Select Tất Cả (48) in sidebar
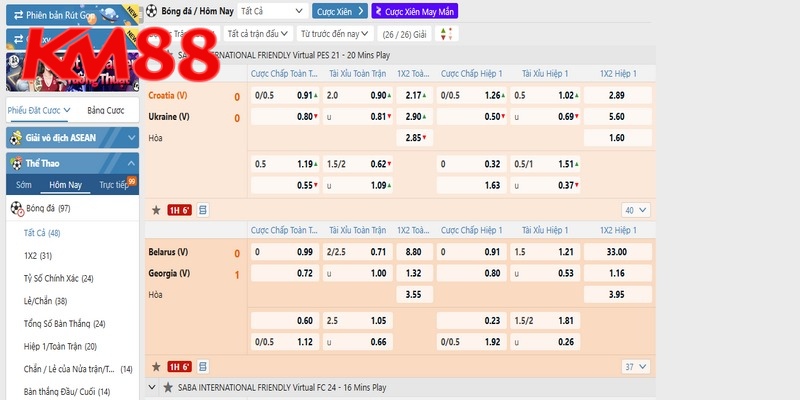 [x=42, y=233]
